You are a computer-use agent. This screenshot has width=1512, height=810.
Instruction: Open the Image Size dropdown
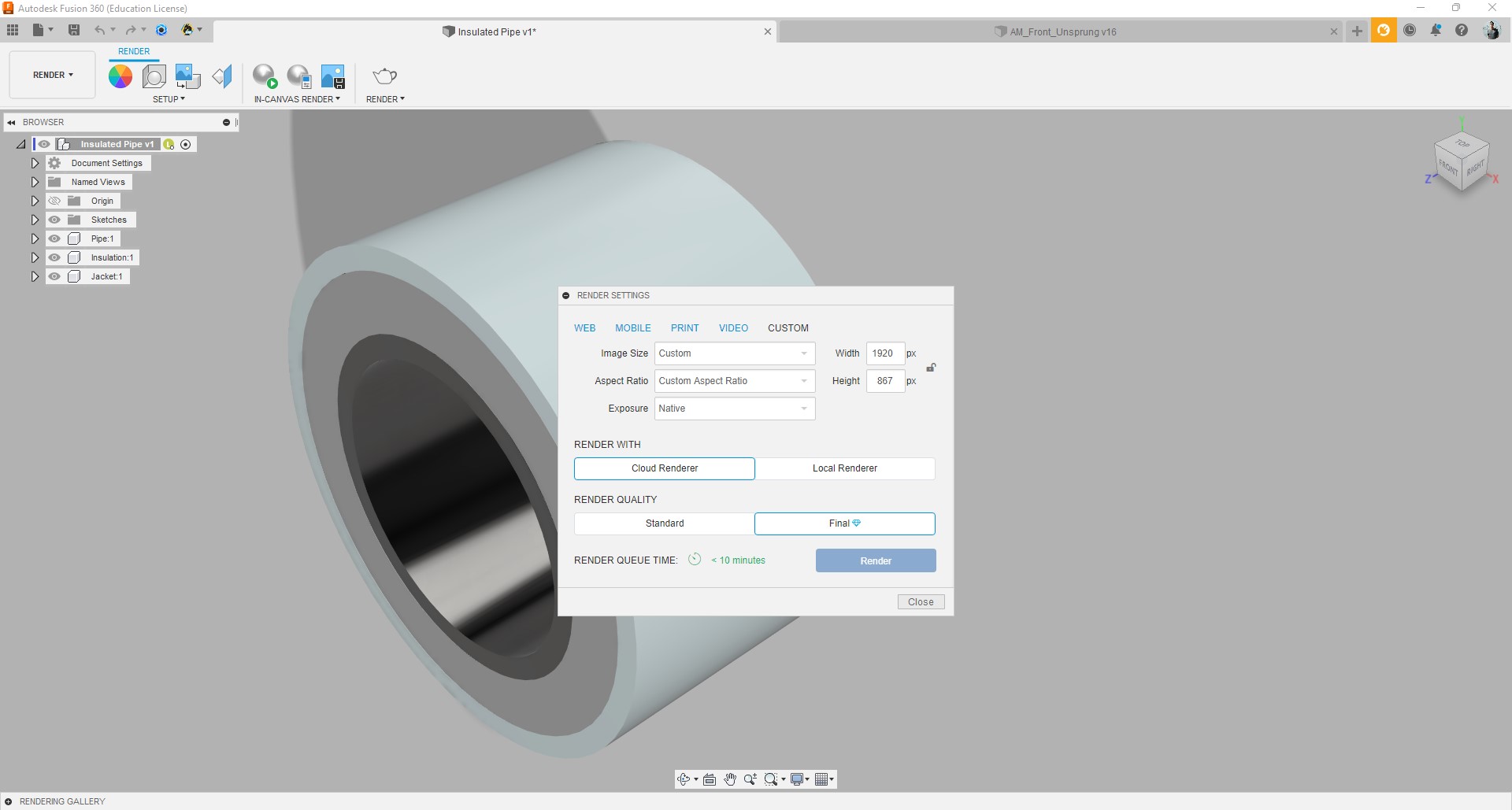tap(734, 353)
